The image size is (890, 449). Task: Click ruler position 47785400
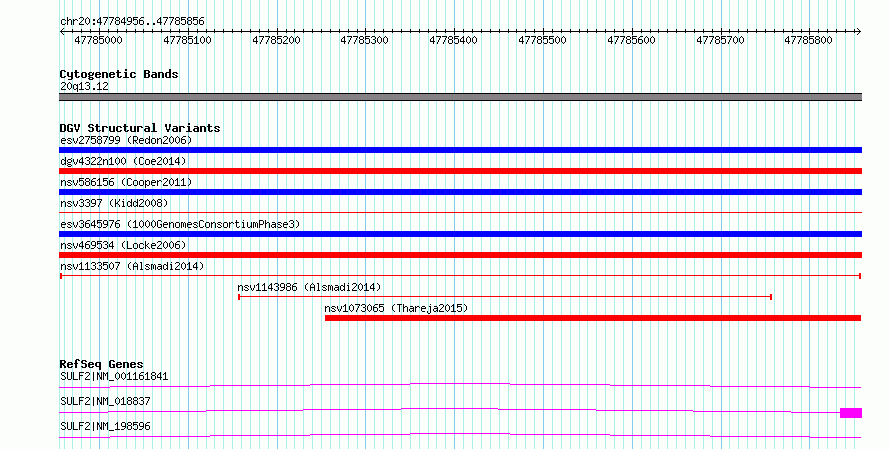point(454,40)
